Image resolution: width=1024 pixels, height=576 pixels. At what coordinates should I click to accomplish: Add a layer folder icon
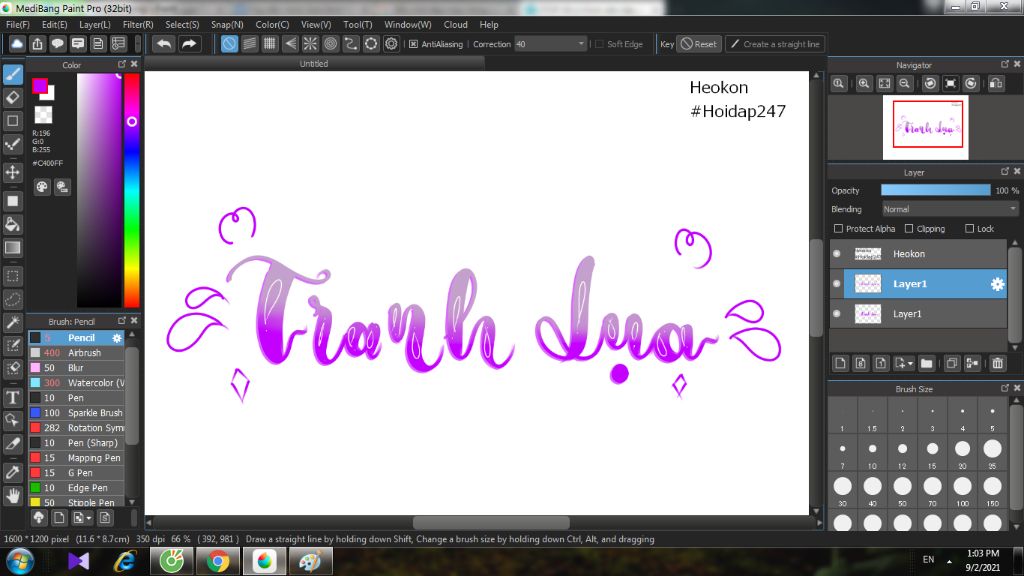(926, 363)
